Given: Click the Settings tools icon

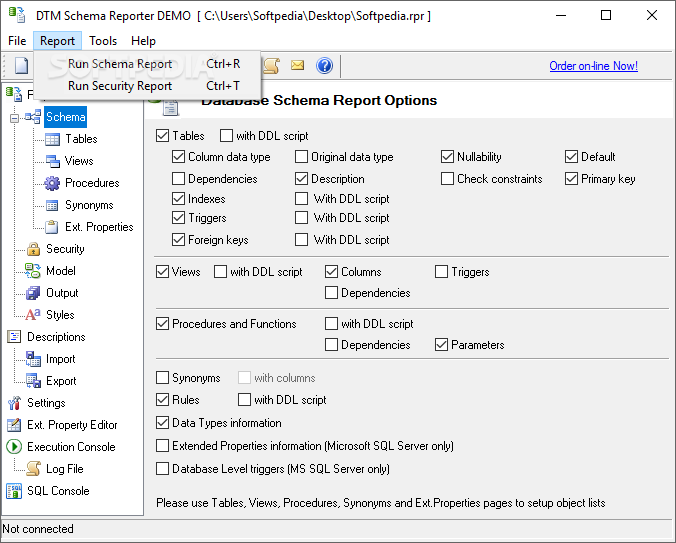Looking at the screenshot, I should pos(14,403).
